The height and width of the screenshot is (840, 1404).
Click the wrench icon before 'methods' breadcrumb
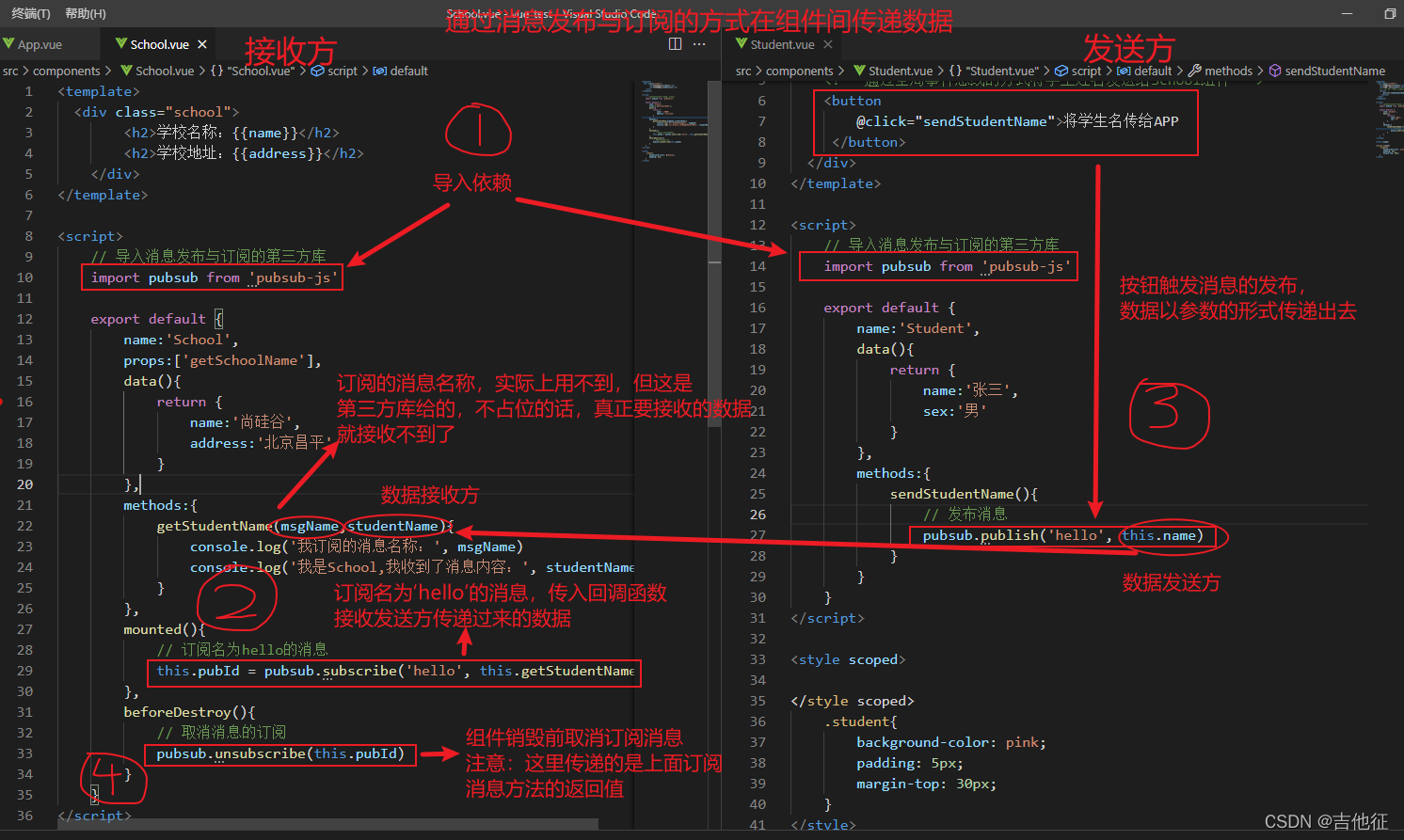click(1194, 71)
